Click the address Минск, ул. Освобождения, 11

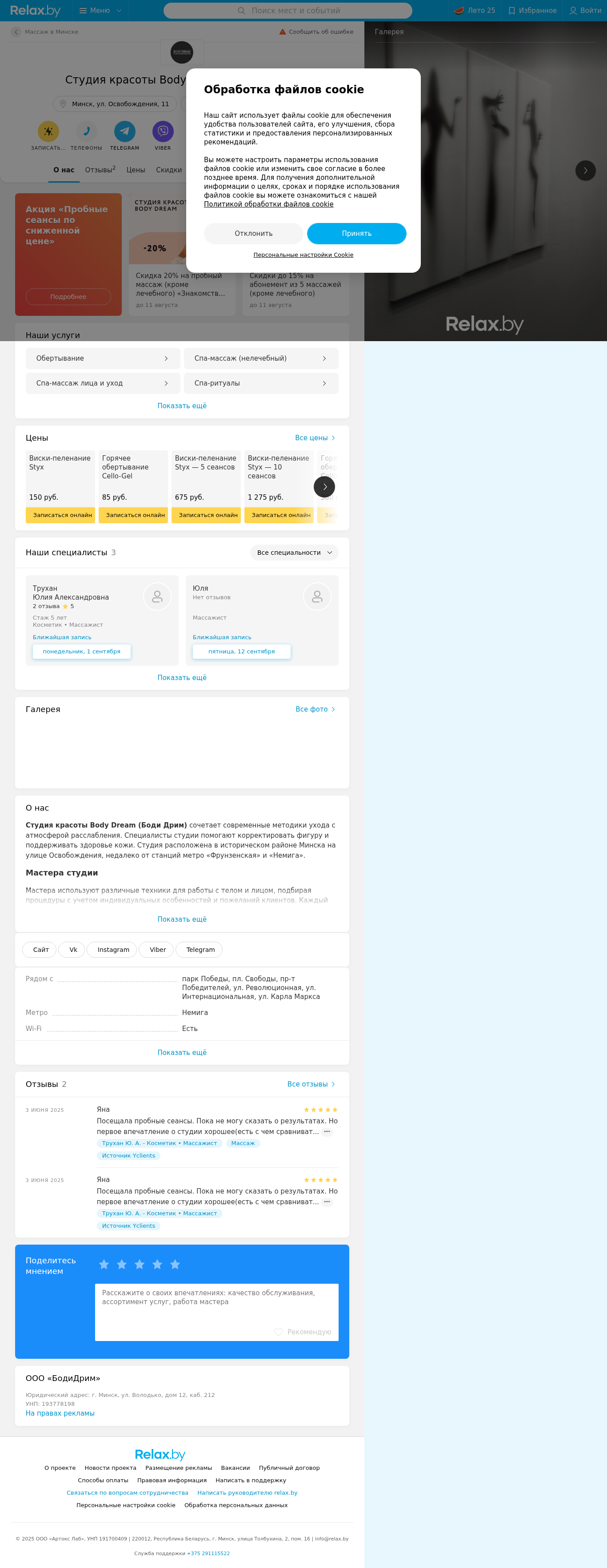pyautogui.click(x=115, y=104)
